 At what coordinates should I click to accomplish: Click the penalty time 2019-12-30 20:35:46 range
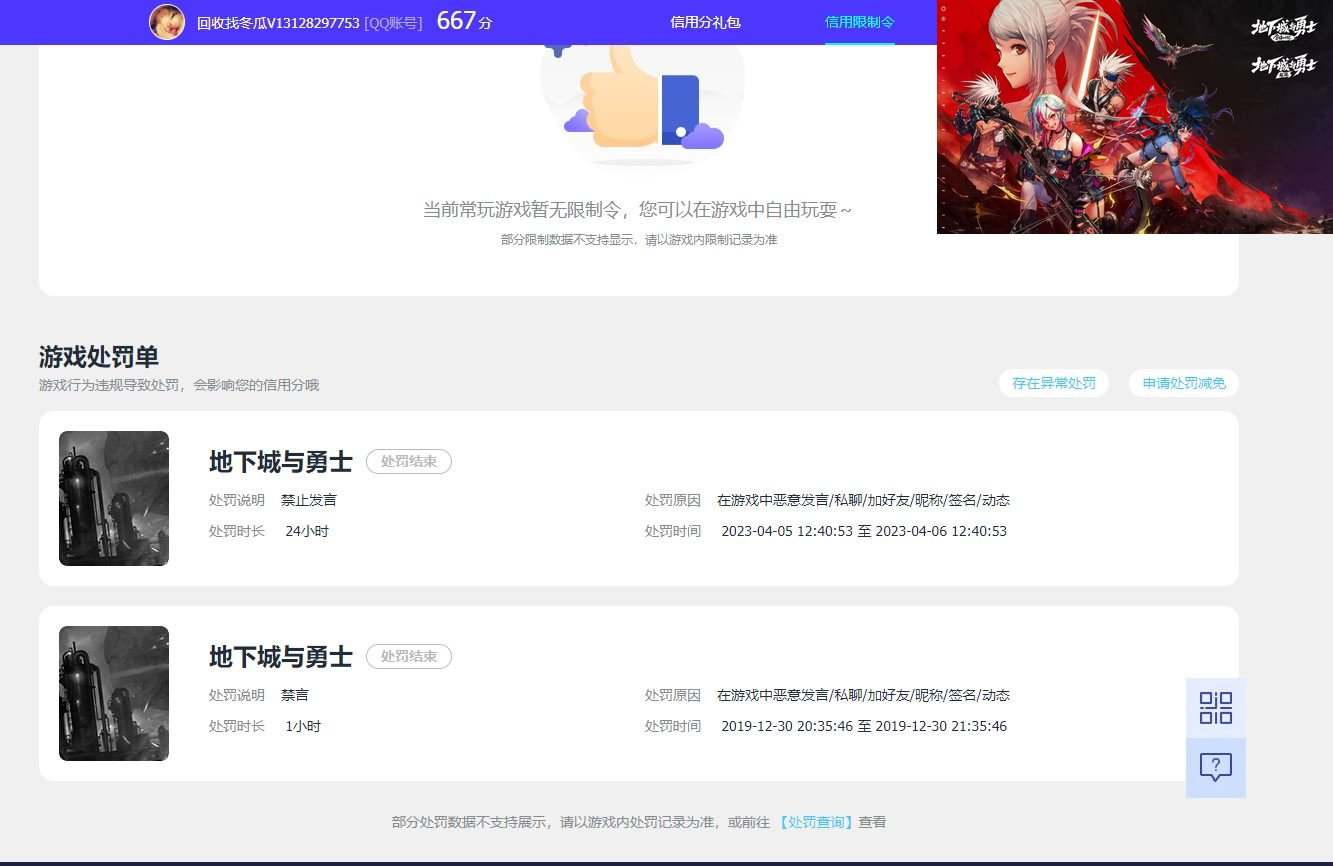click(x=864, y=726)
